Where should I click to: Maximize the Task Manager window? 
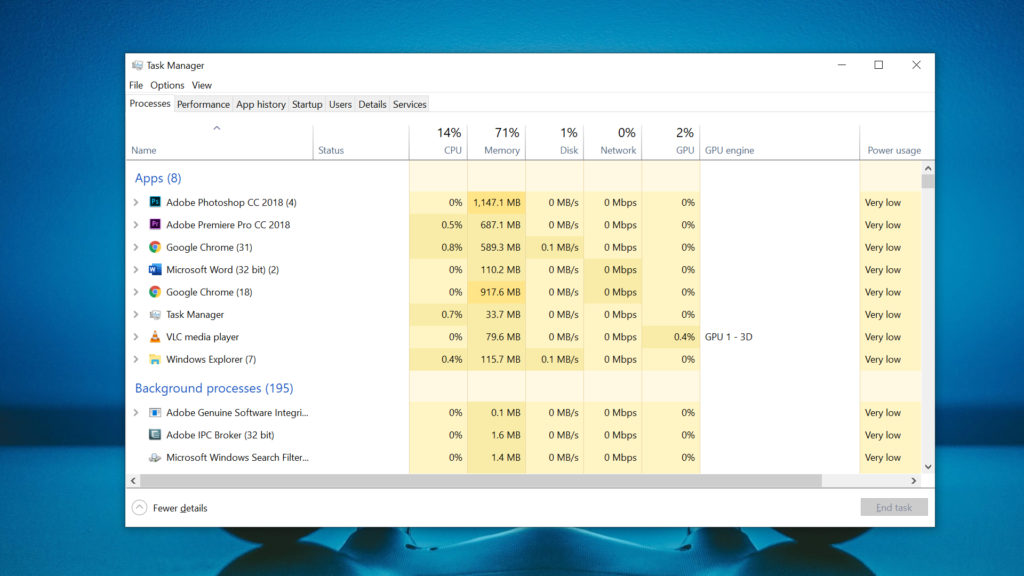(879, 65)
